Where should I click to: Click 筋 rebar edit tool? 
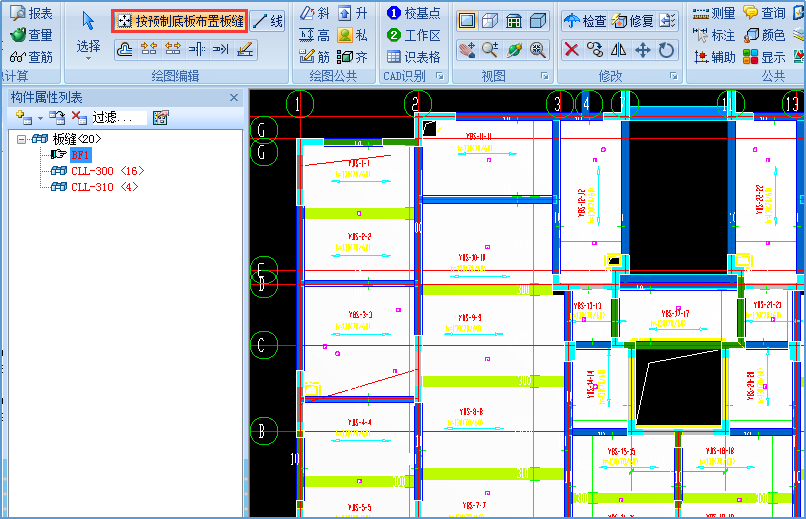coord(314,57)
